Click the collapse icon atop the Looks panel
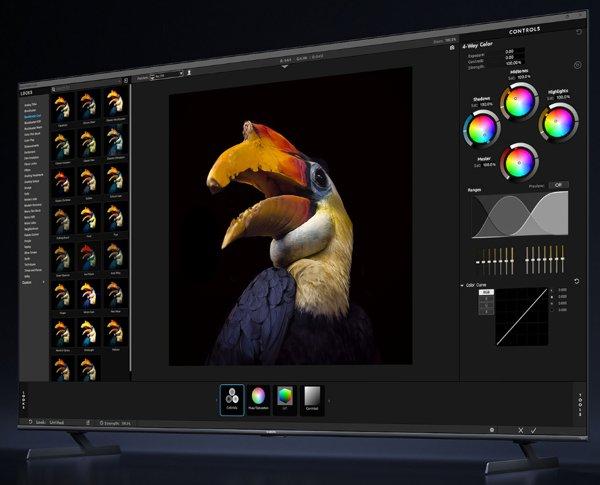 pos(126,80)
